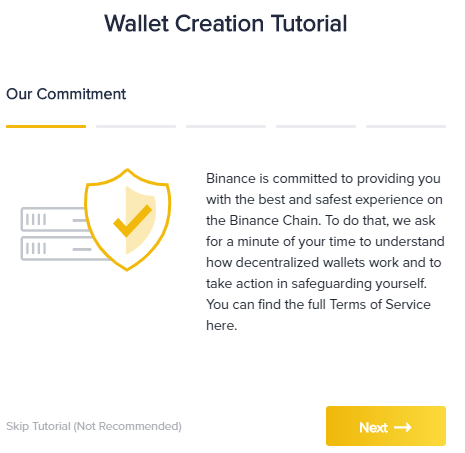
Task: Click the 'Wallet Creation Tutorial' title
Action: pos(226,23)
